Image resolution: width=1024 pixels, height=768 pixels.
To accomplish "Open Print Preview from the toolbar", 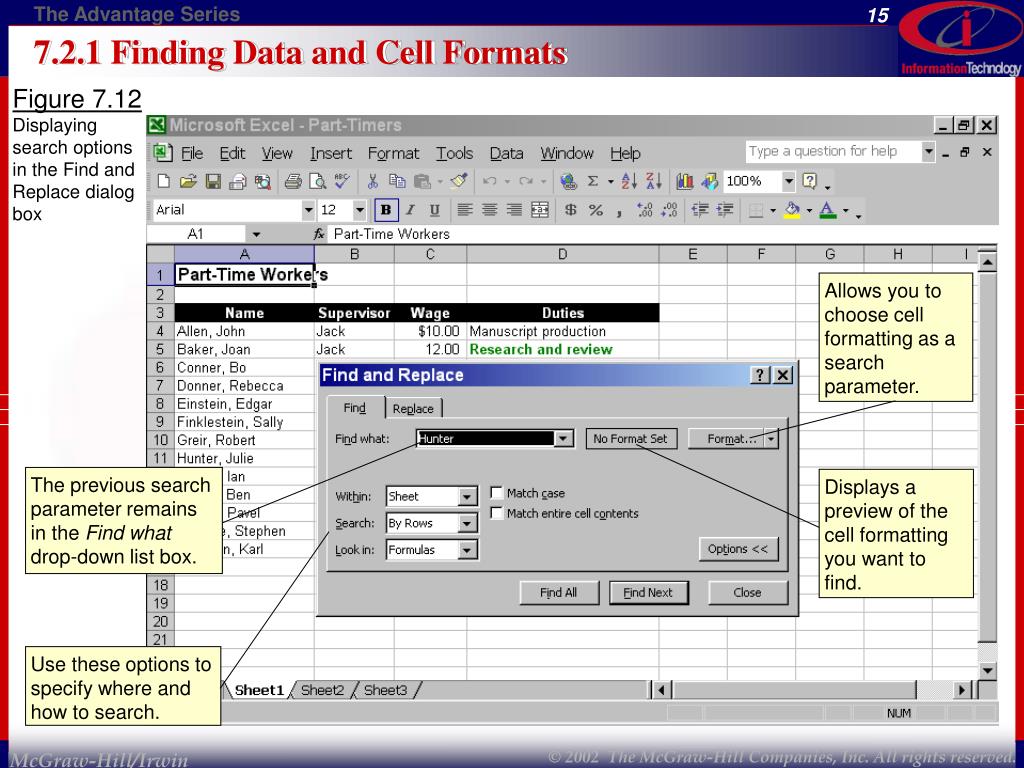I will tap(317, 182).
